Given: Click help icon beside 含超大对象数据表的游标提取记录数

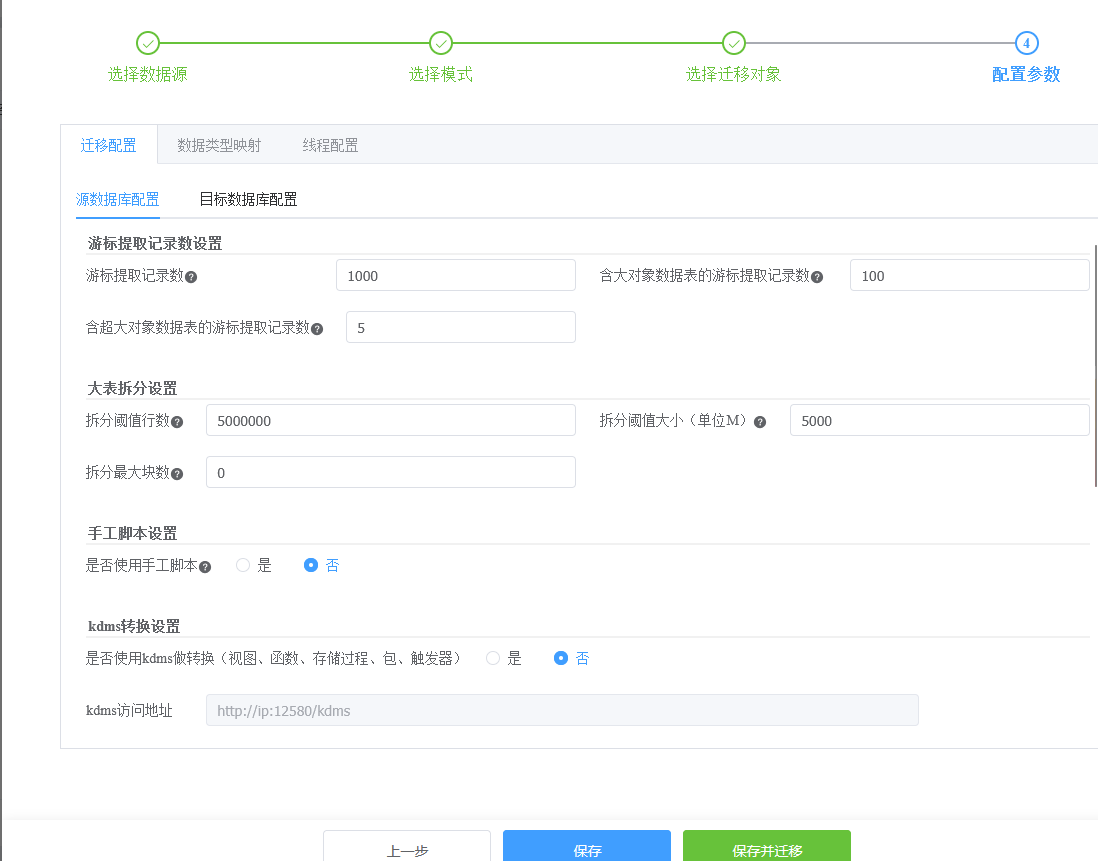Looking at the screenshot, I should 317,329.
